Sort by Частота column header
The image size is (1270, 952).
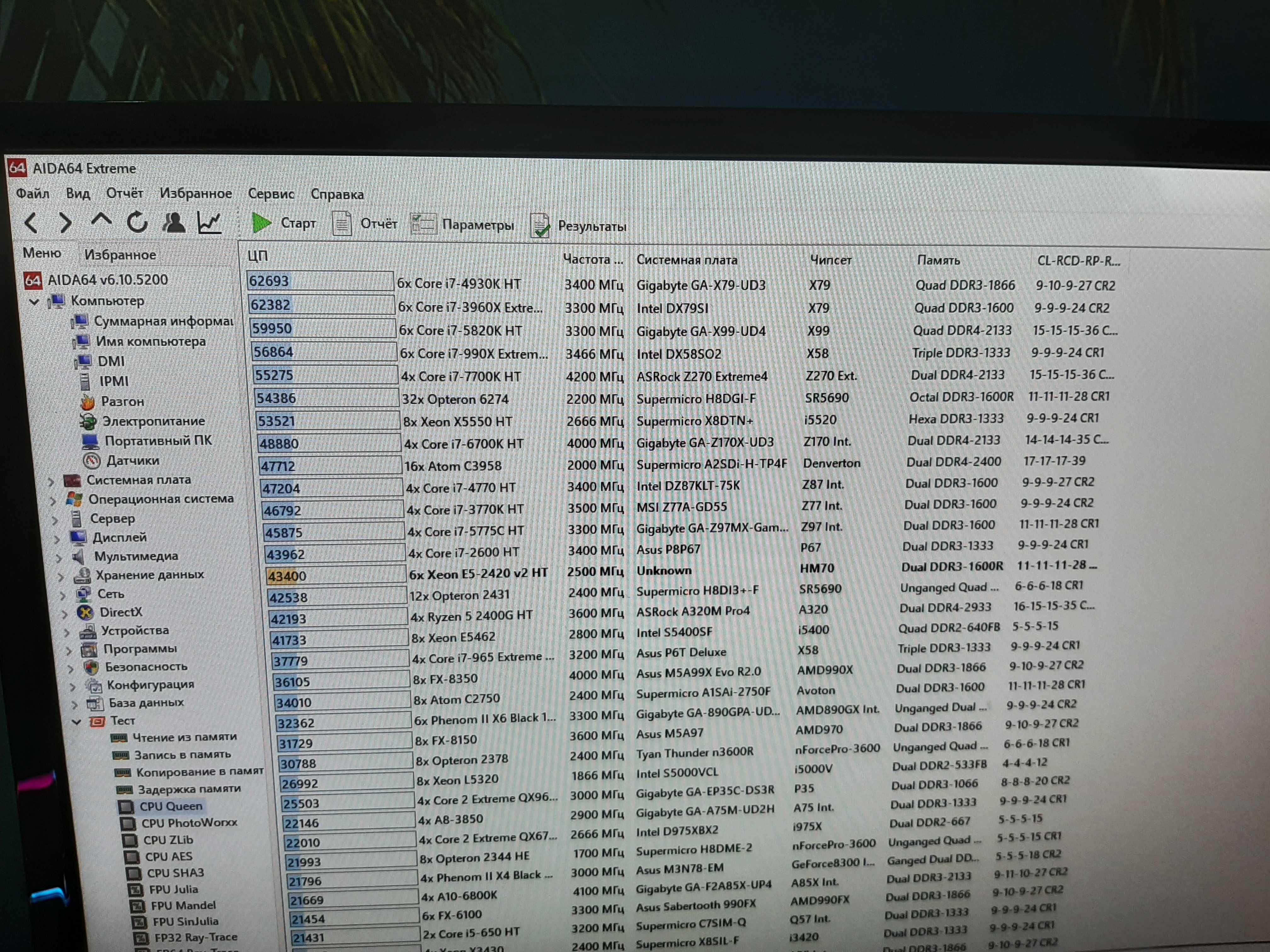click(x=592, y=259)
